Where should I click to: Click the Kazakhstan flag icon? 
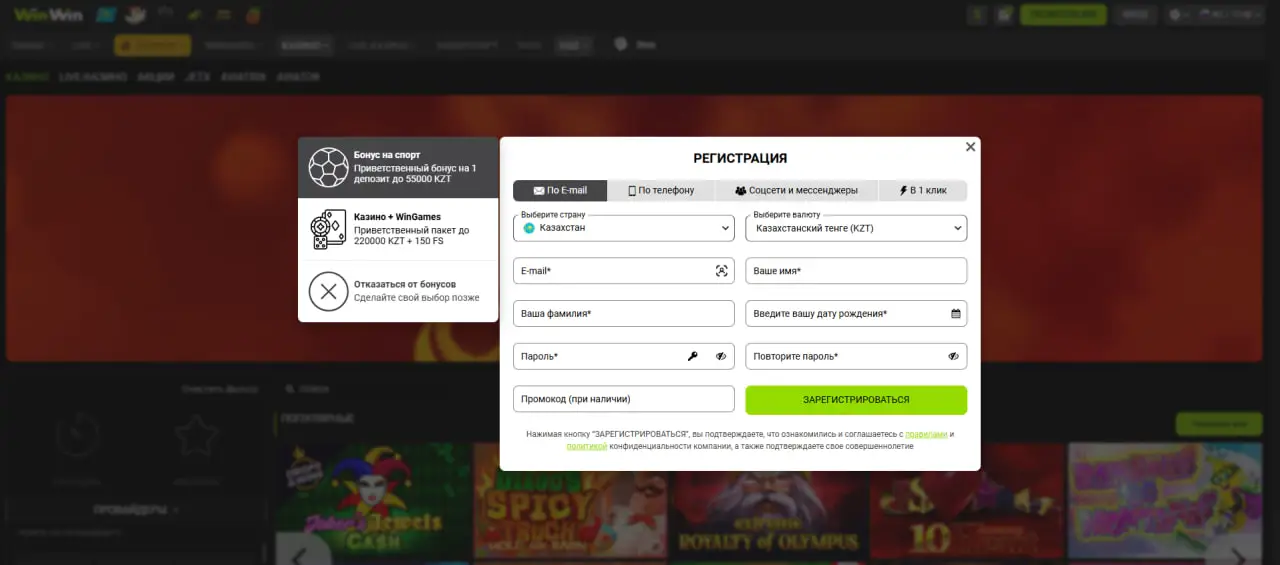coord(529,228)
